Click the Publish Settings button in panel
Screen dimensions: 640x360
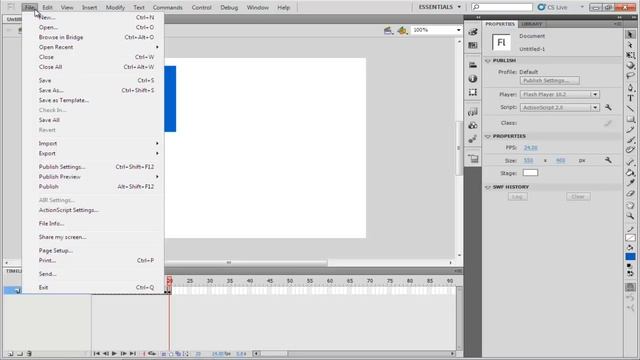[x=549, y=80]
